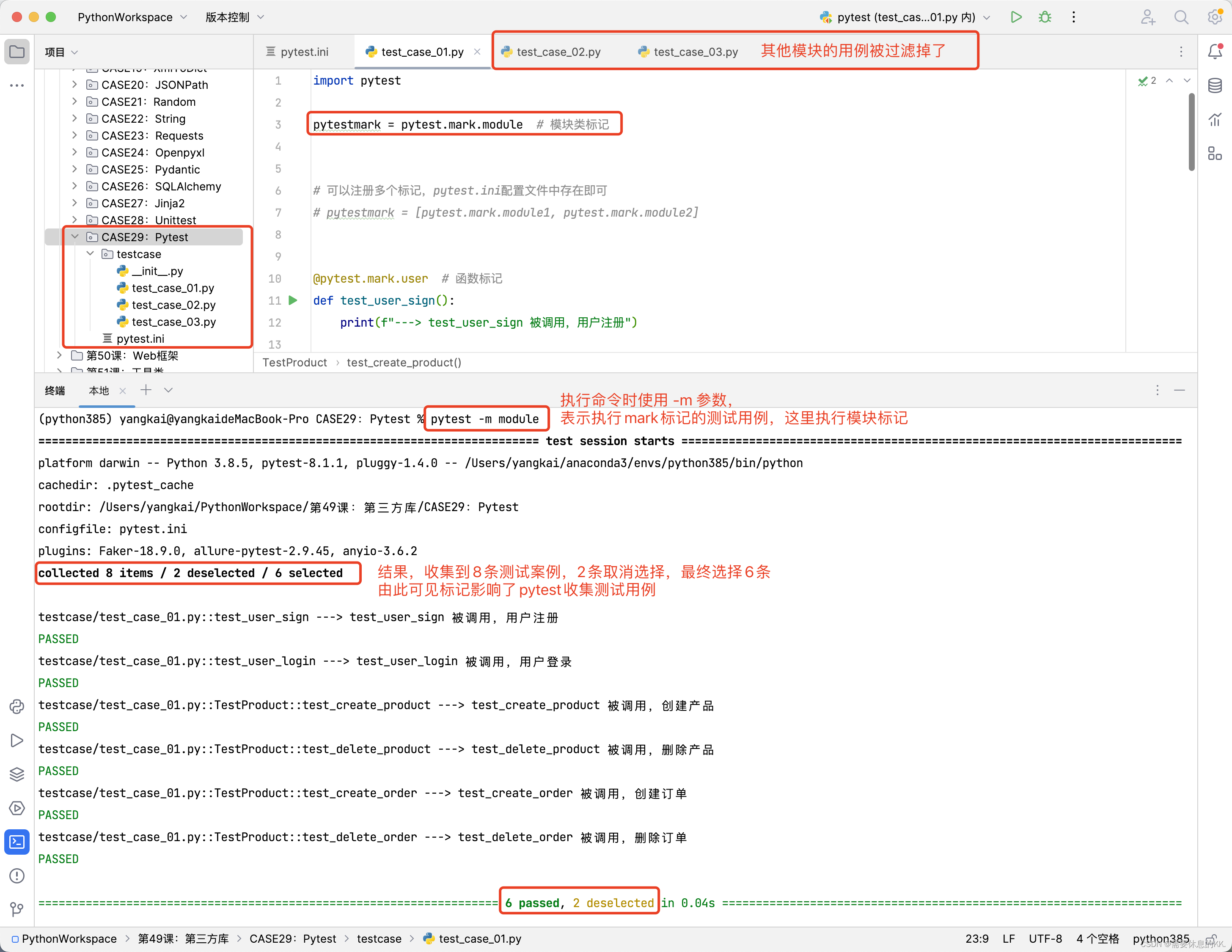Image resolution: width=1232 pixels, height=952 pixels.
Task: Open Search Everywhere with the magnifier icon
Action: [1181, 17]
